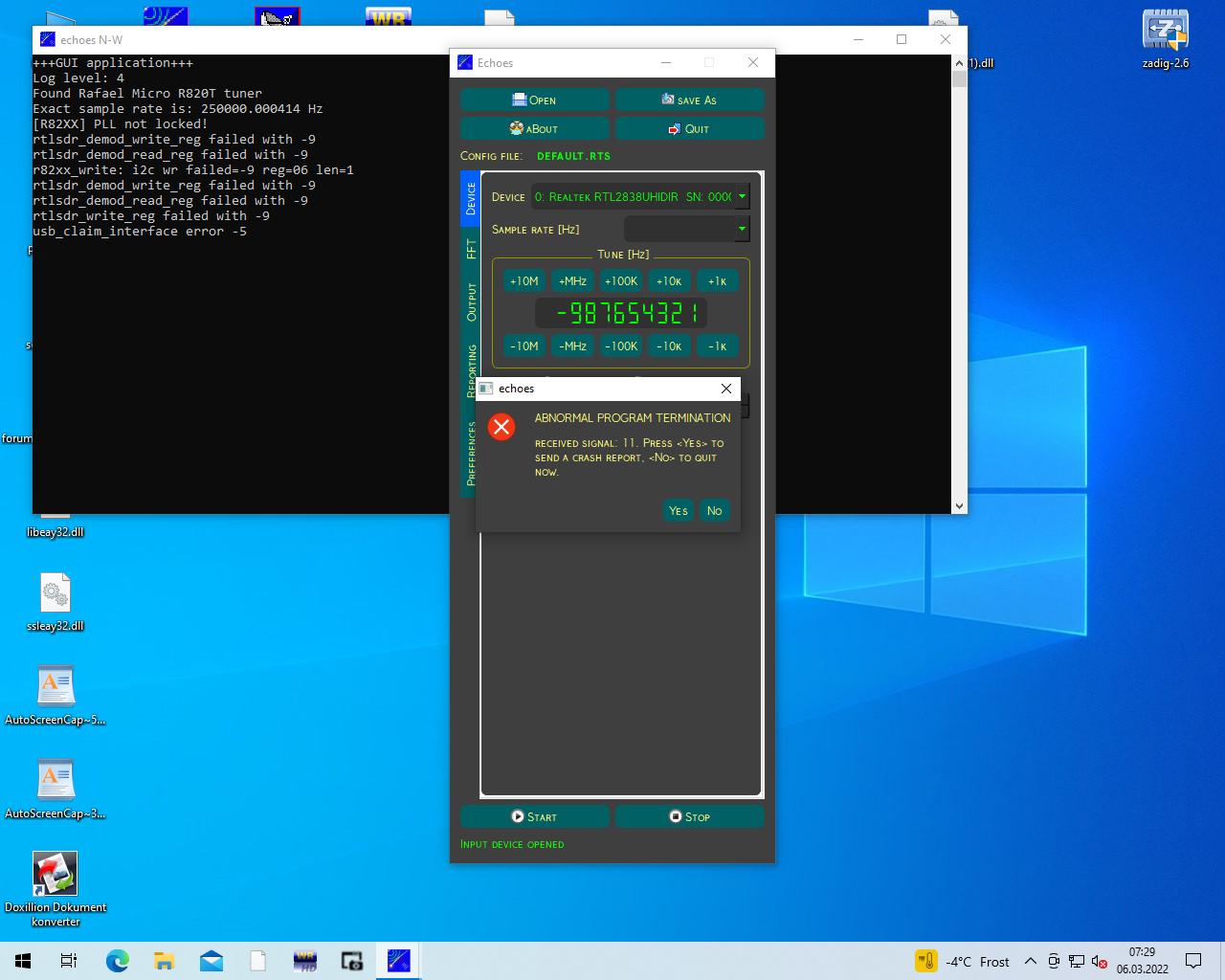Click the Echoes window title icon
The height and width of the screenshot is (980, 1225).
pyautogui.click(x=465, y=62)
